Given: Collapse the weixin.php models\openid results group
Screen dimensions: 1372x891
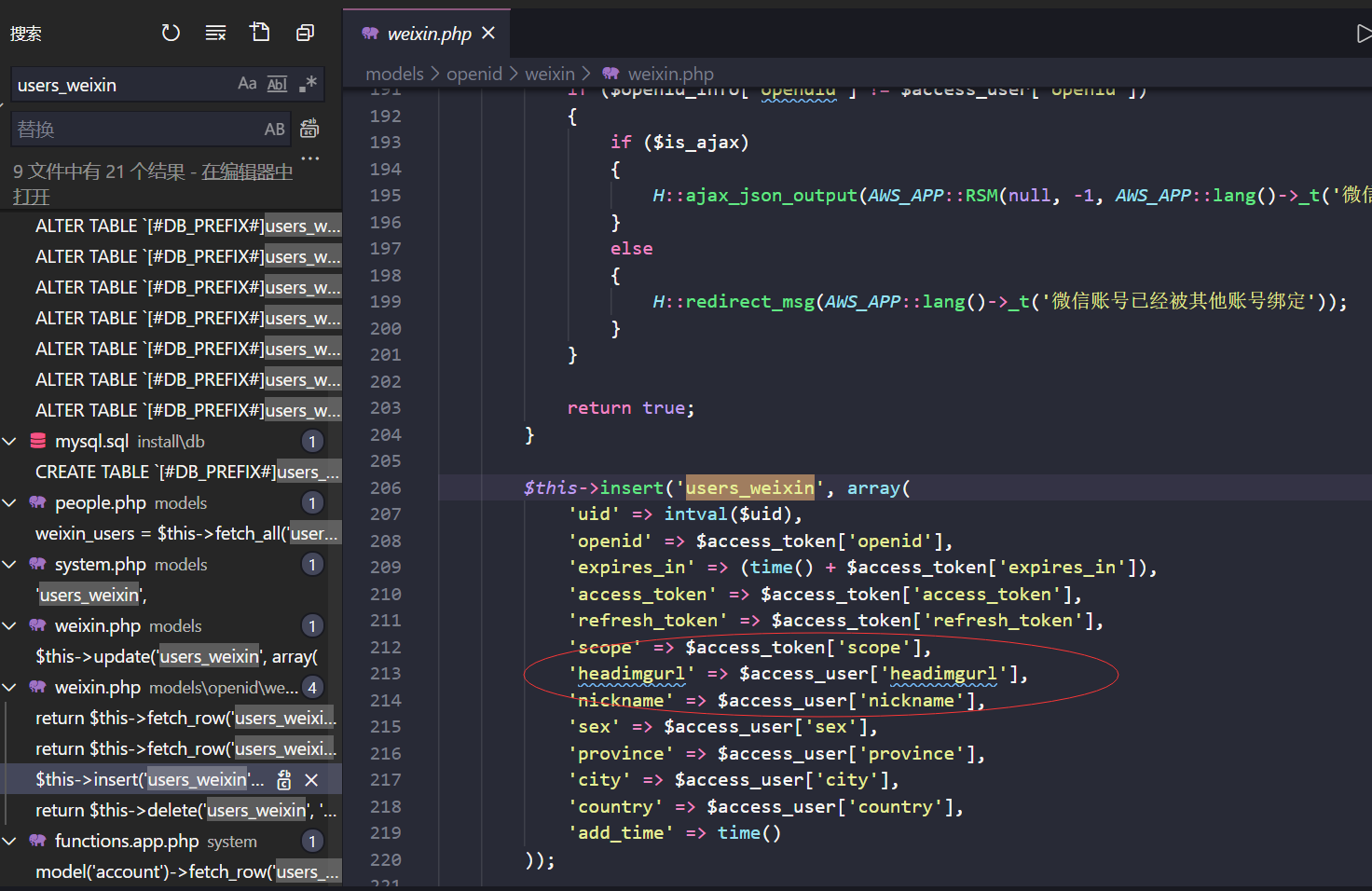Looking at the screenshot, I should click(x=10, y=687).
